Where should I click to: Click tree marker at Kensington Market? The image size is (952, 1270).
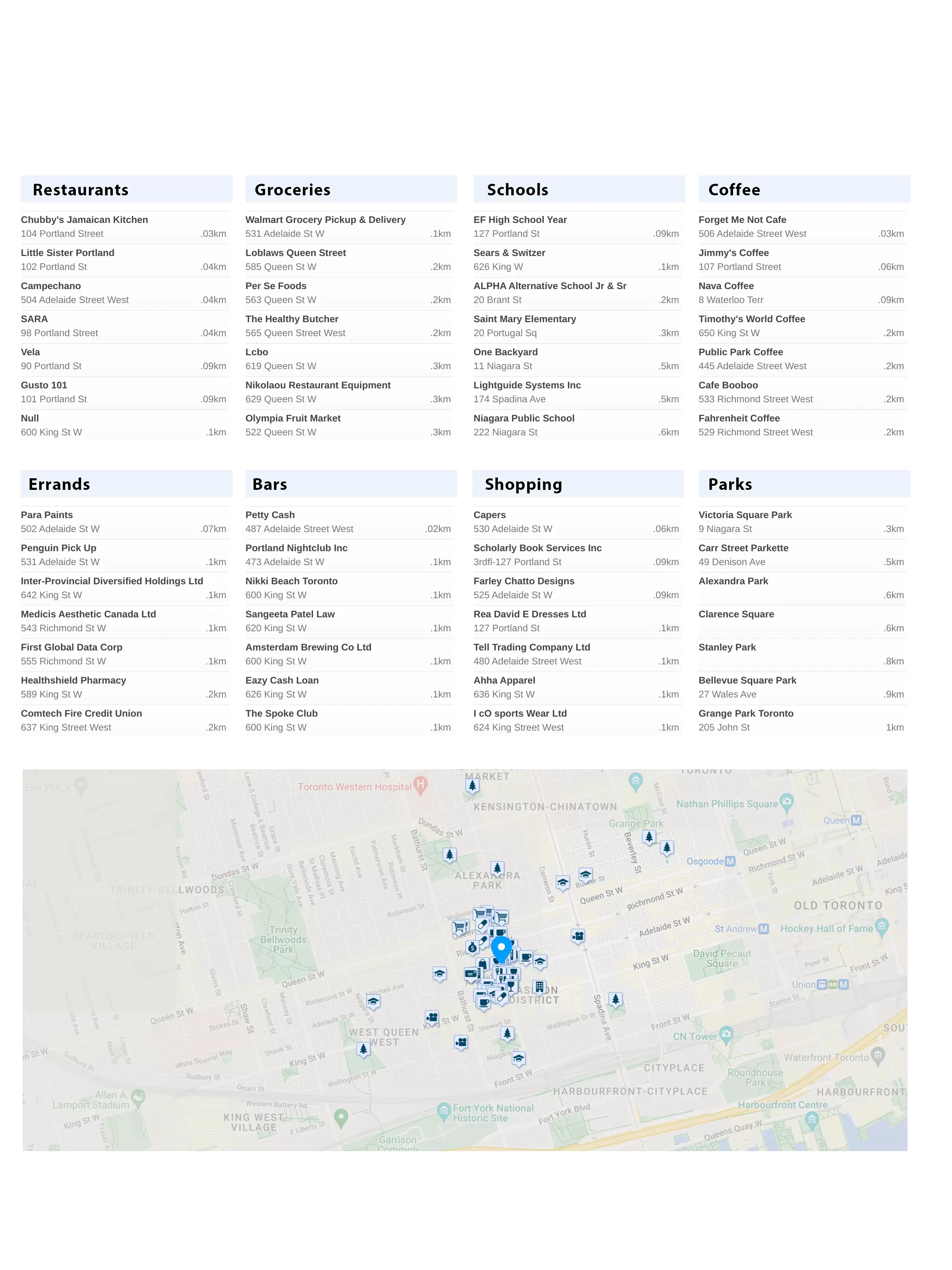pyautogui.click(x=472, y=785)
